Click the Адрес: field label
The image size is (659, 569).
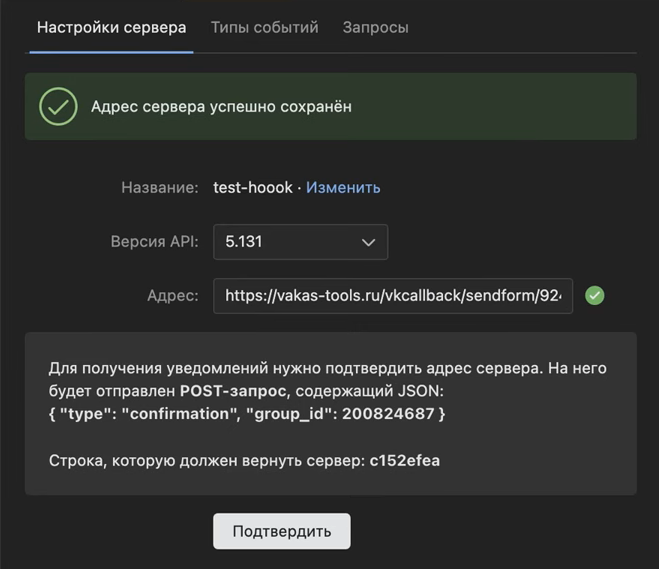[172, 296]
